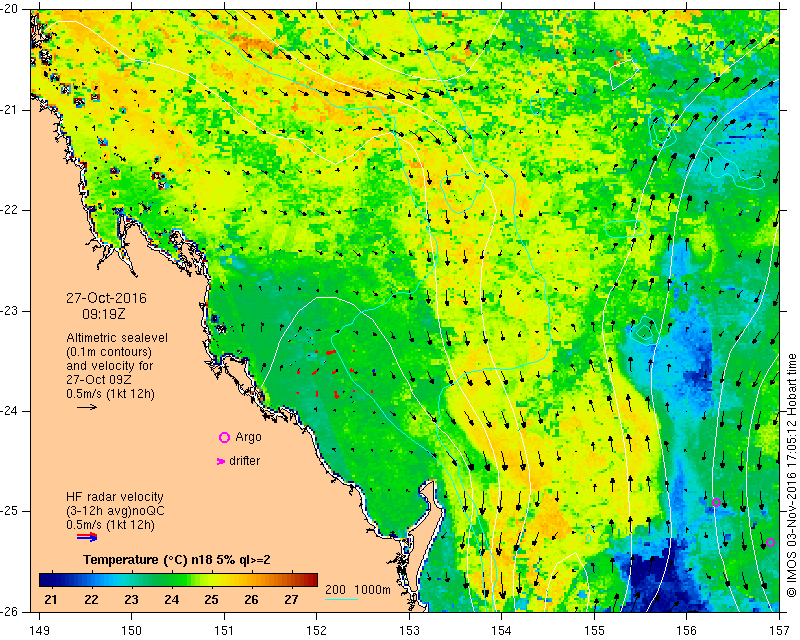Screen dimensions: 800x640
Task: Click the colorbar tick label '25'
Action: (x=211, y=599)
